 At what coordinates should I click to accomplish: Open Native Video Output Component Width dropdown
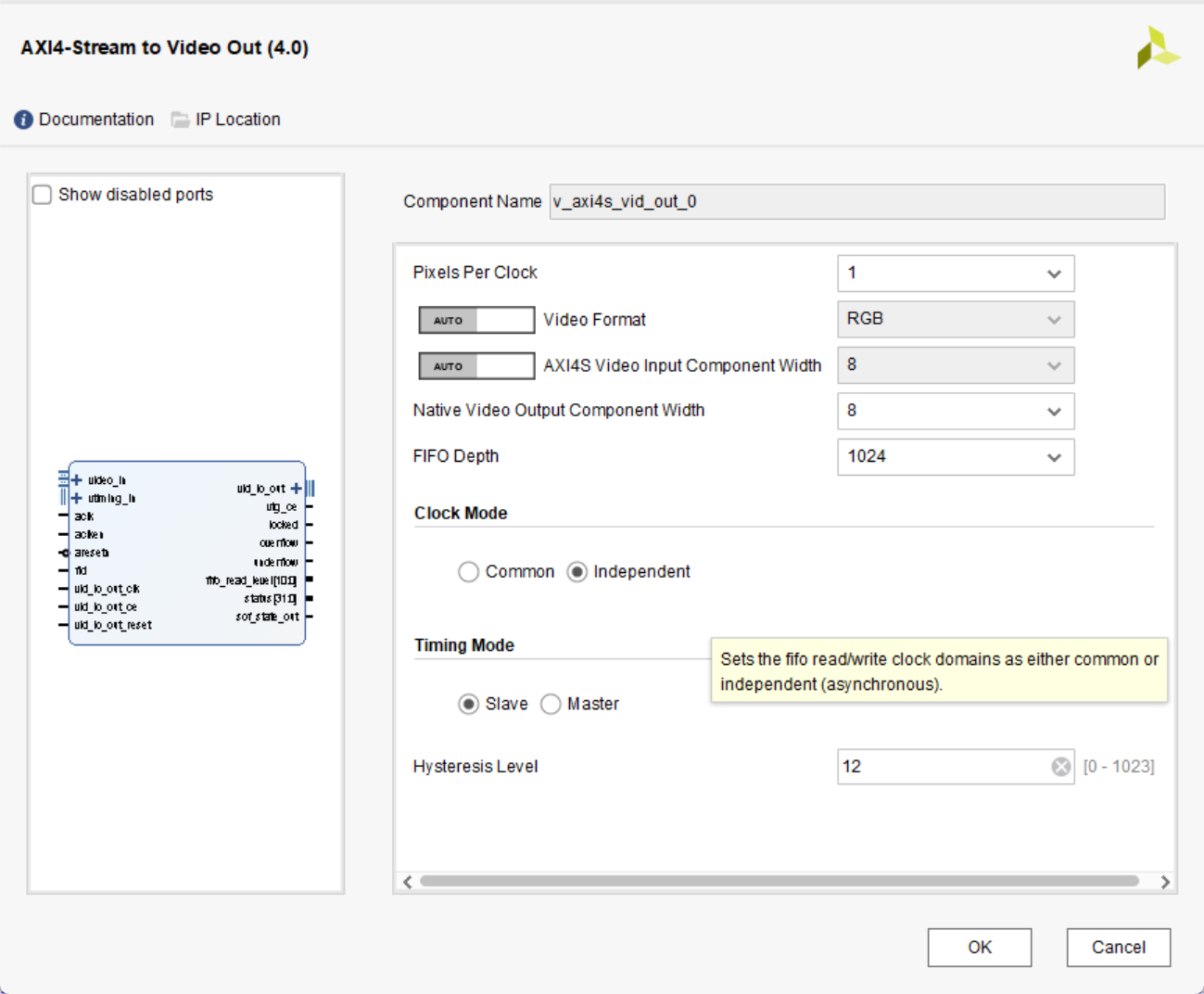955,411
